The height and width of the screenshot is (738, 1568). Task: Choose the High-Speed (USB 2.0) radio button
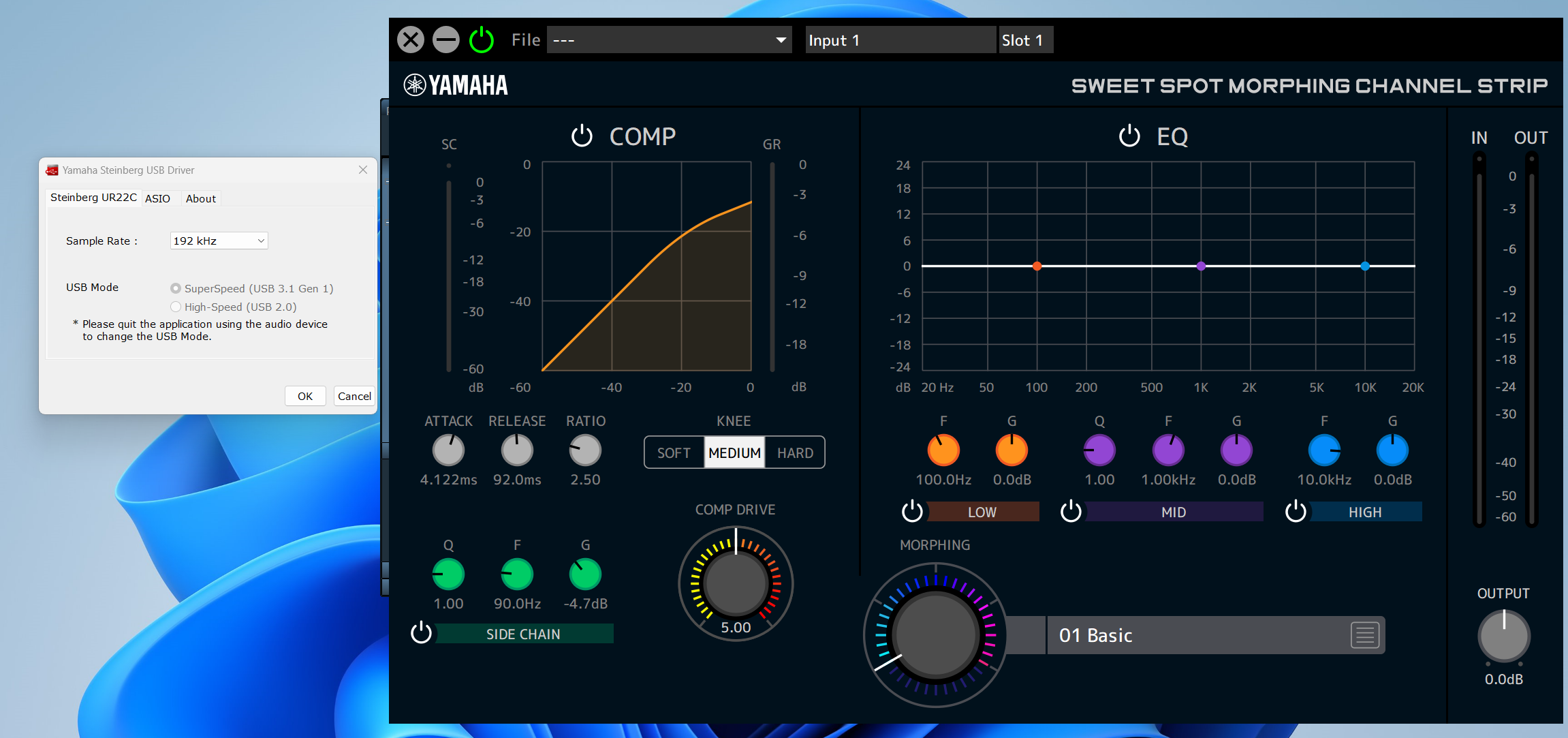[x=176, y=307]
